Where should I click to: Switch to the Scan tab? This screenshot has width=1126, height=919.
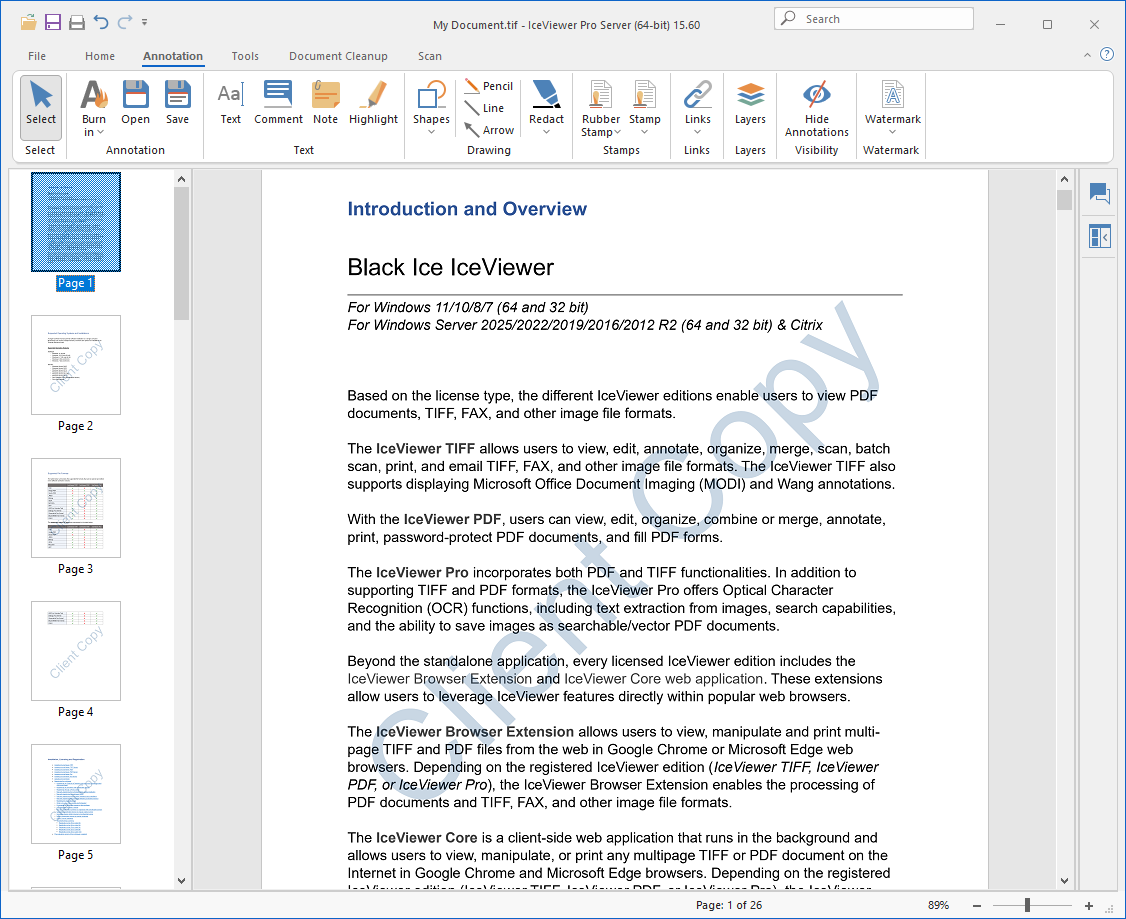(x=430, y=56)
